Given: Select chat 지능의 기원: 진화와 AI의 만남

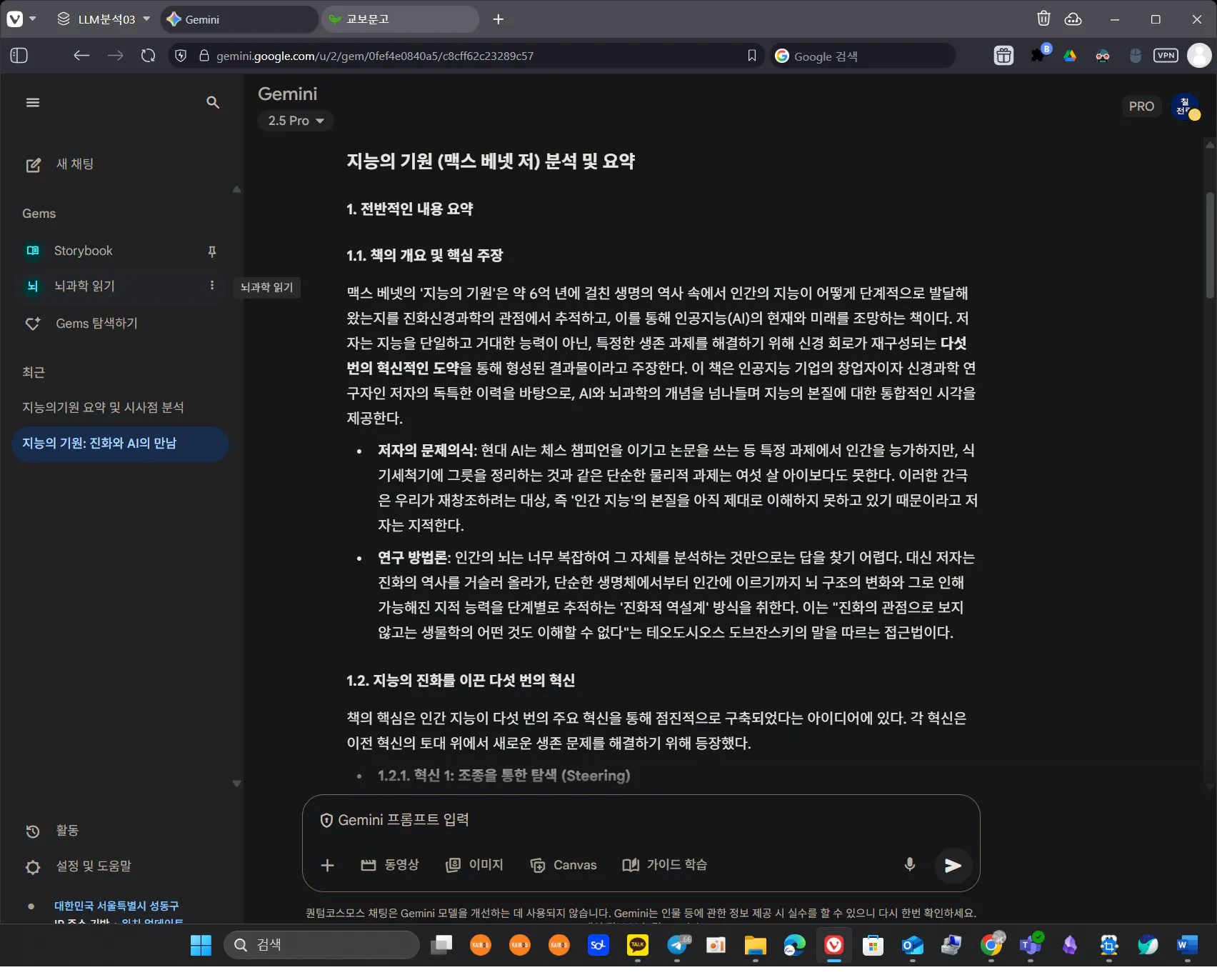Looking at the screenshot, I should click(120, 444).
